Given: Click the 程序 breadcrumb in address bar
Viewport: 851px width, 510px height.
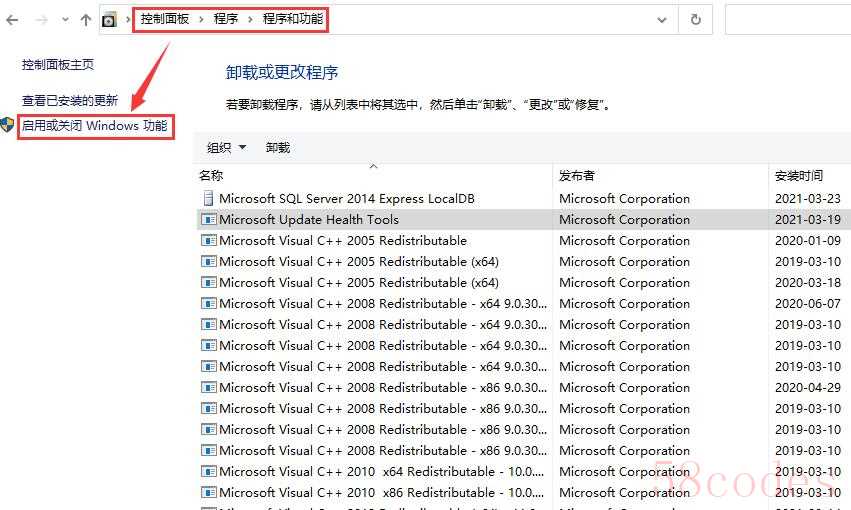Looking at the screenshot, I should pos(226,19).
